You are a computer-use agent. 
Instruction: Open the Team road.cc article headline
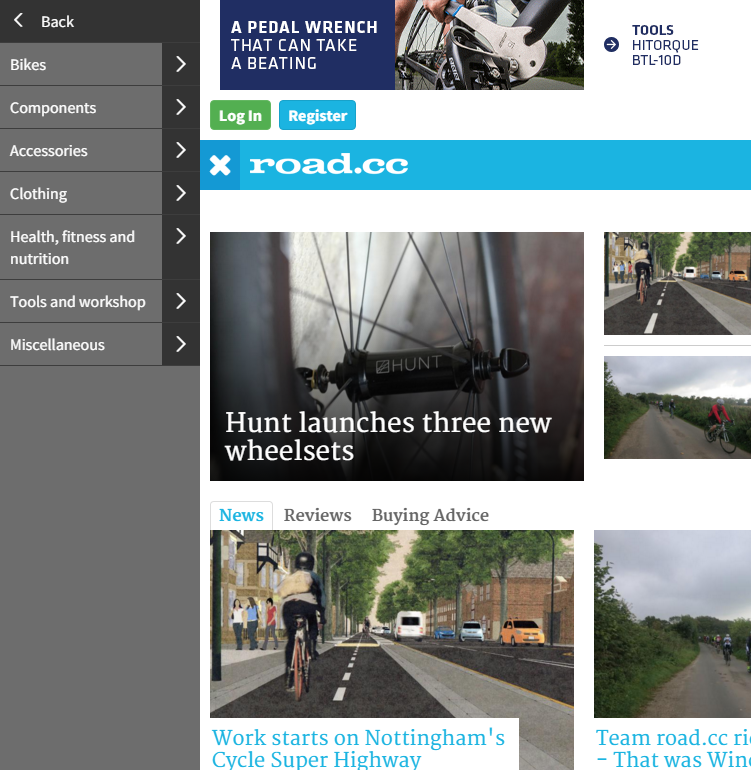click(673, 748)
